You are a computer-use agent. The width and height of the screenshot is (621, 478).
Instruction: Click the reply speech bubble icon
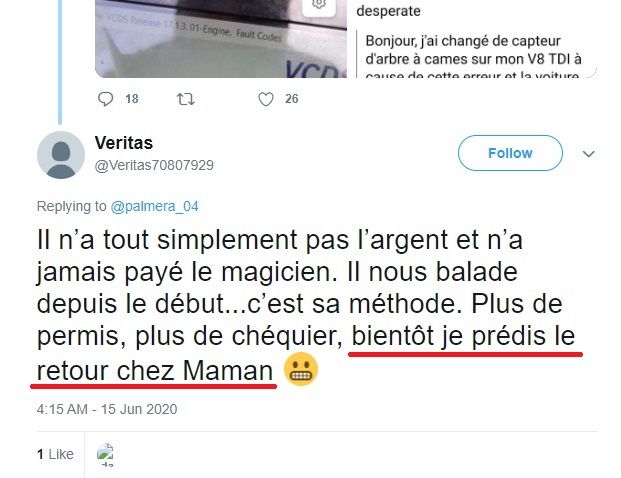[x=105, y=99]
